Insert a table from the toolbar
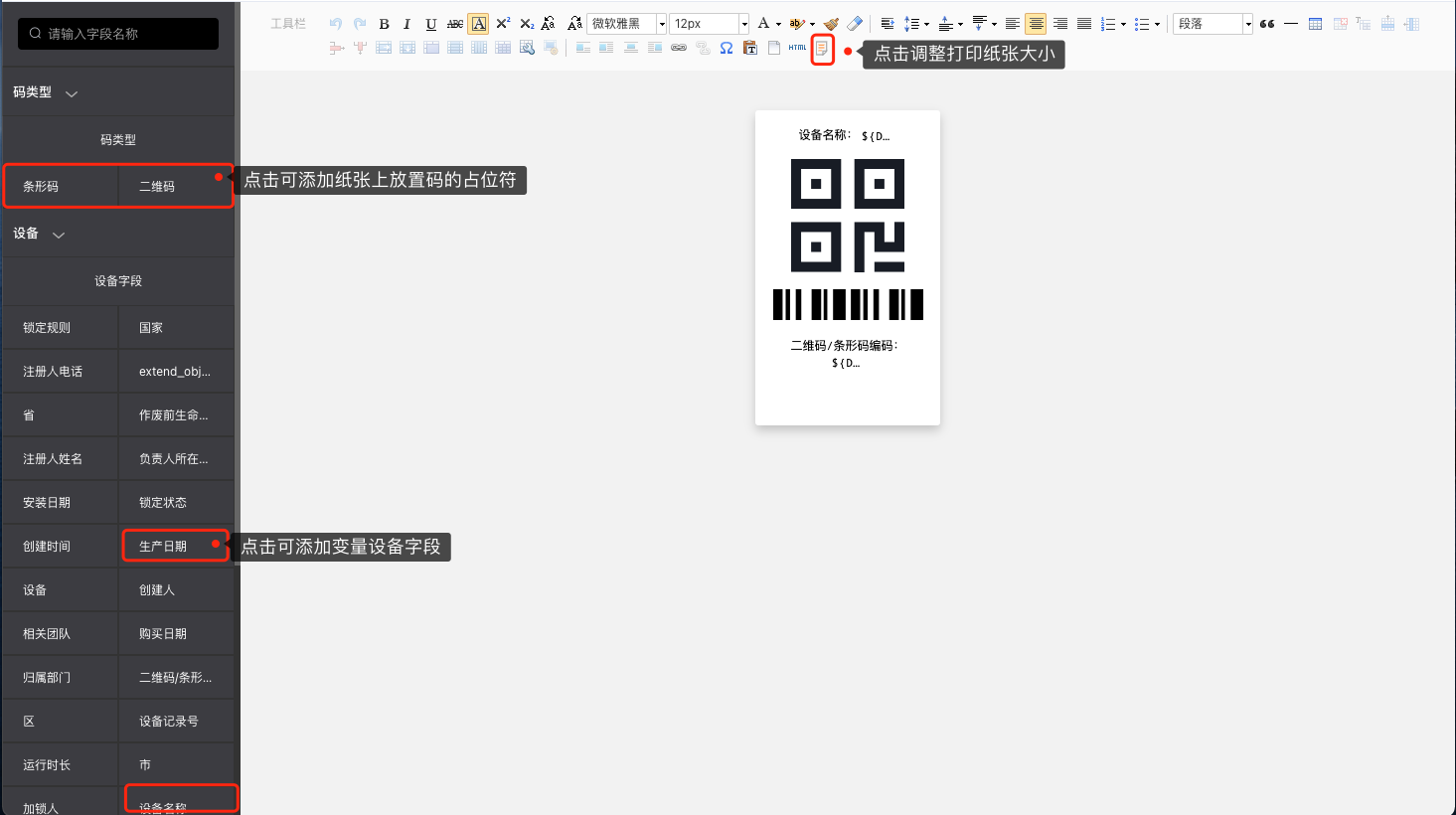 1315,24
